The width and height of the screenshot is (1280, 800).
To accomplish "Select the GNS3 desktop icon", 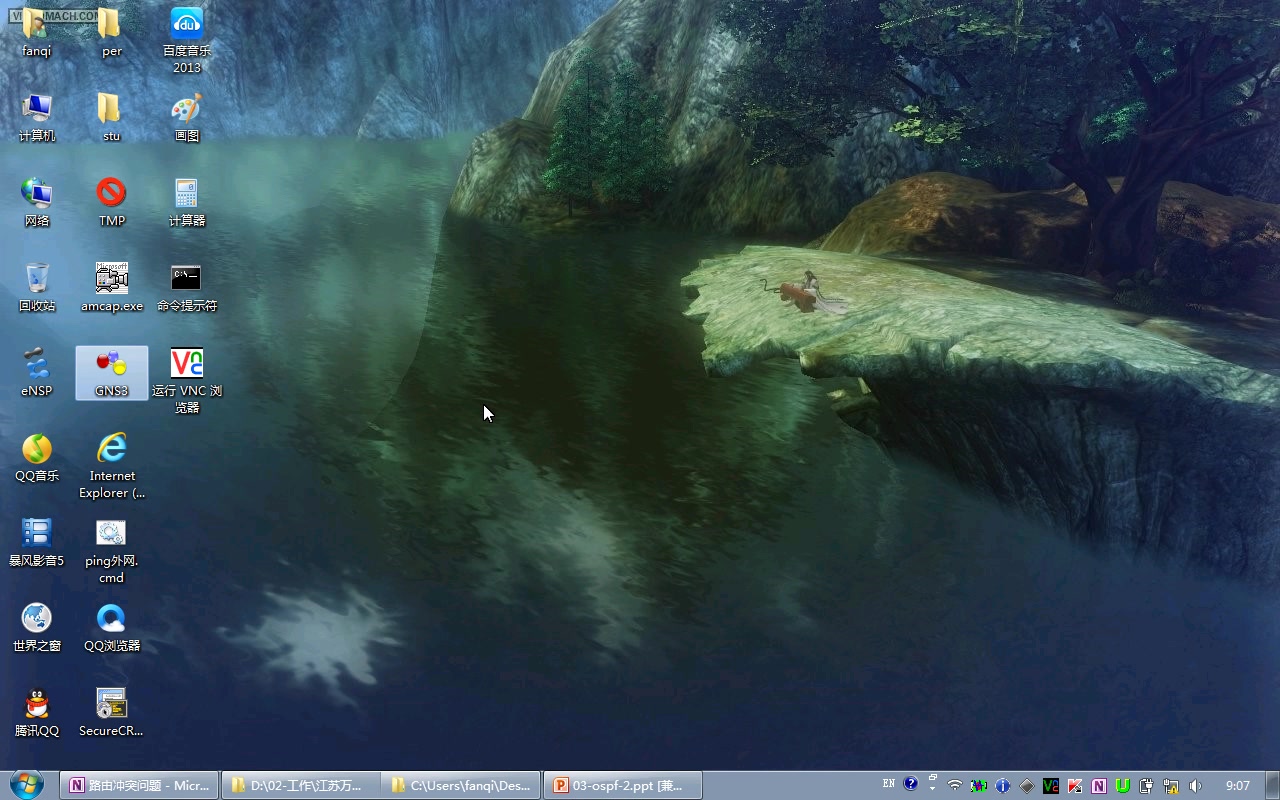I will pyautogui.click(x=111, y=373).
